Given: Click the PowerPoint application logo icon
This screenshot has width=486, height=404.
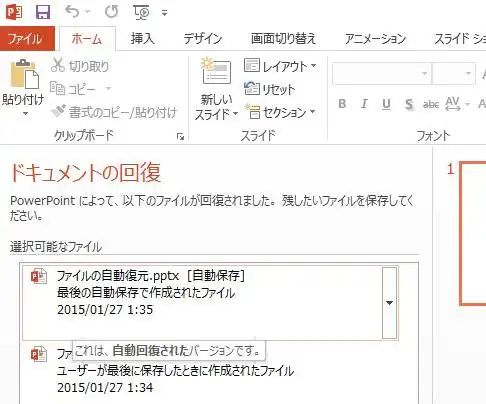Looking at the screenshot, I should click(14, 12).
